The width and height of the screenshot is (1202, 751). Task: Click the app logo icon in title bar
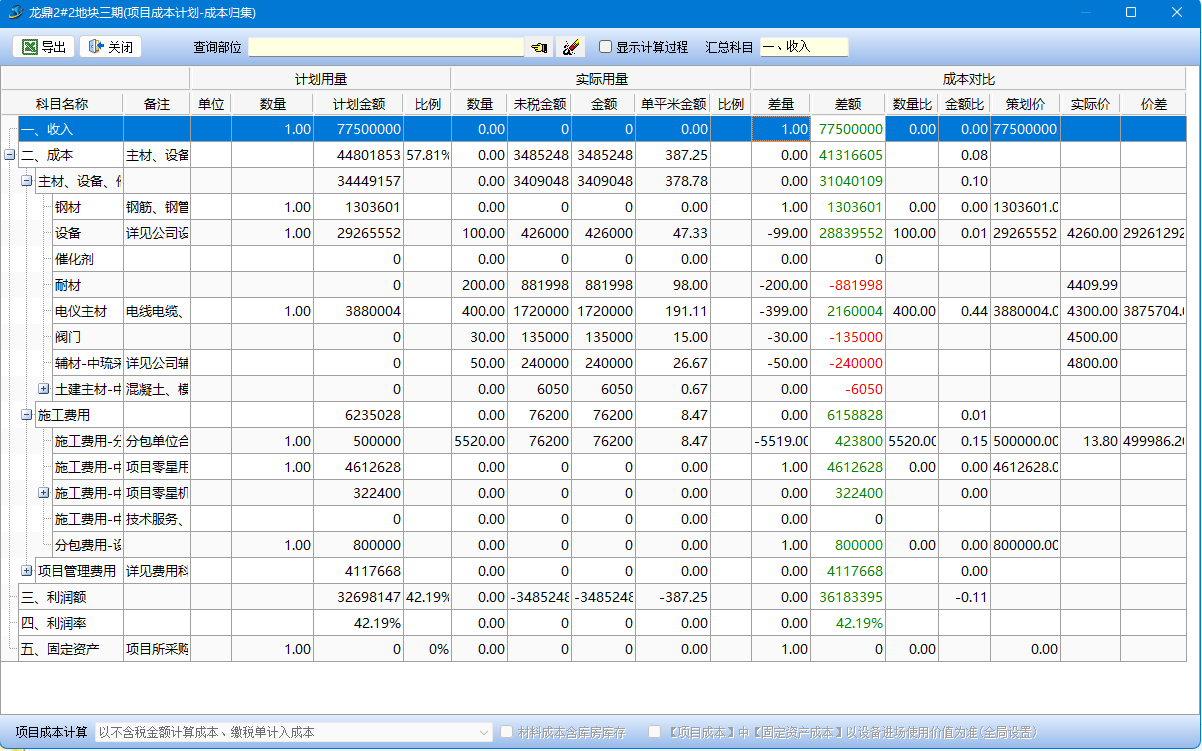(x=15, y=13)
